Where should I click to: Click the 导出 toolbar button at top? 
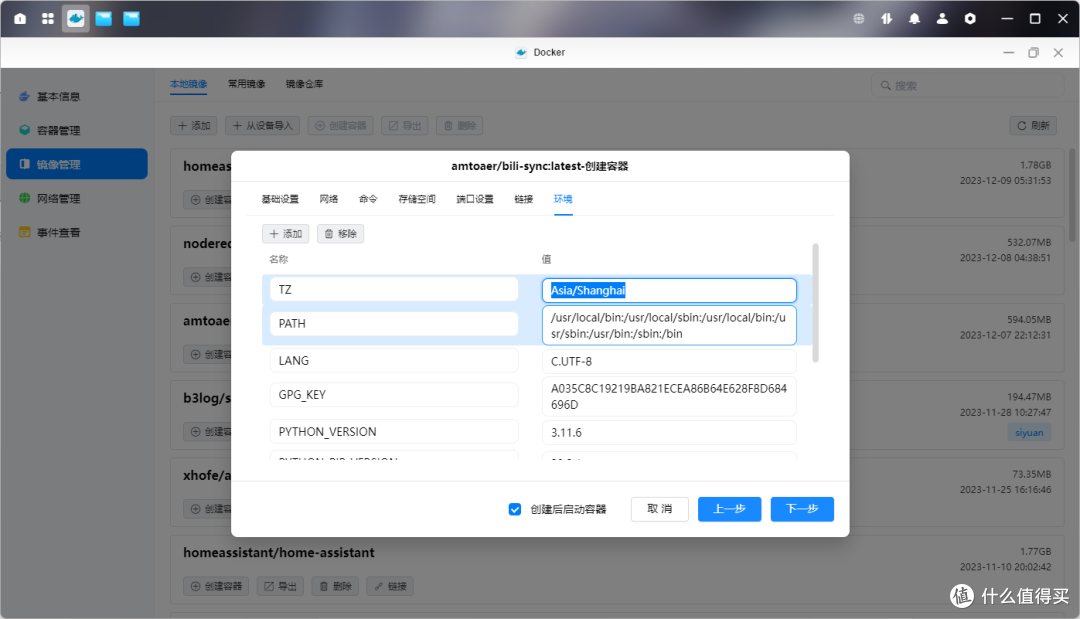pos(405,125)
